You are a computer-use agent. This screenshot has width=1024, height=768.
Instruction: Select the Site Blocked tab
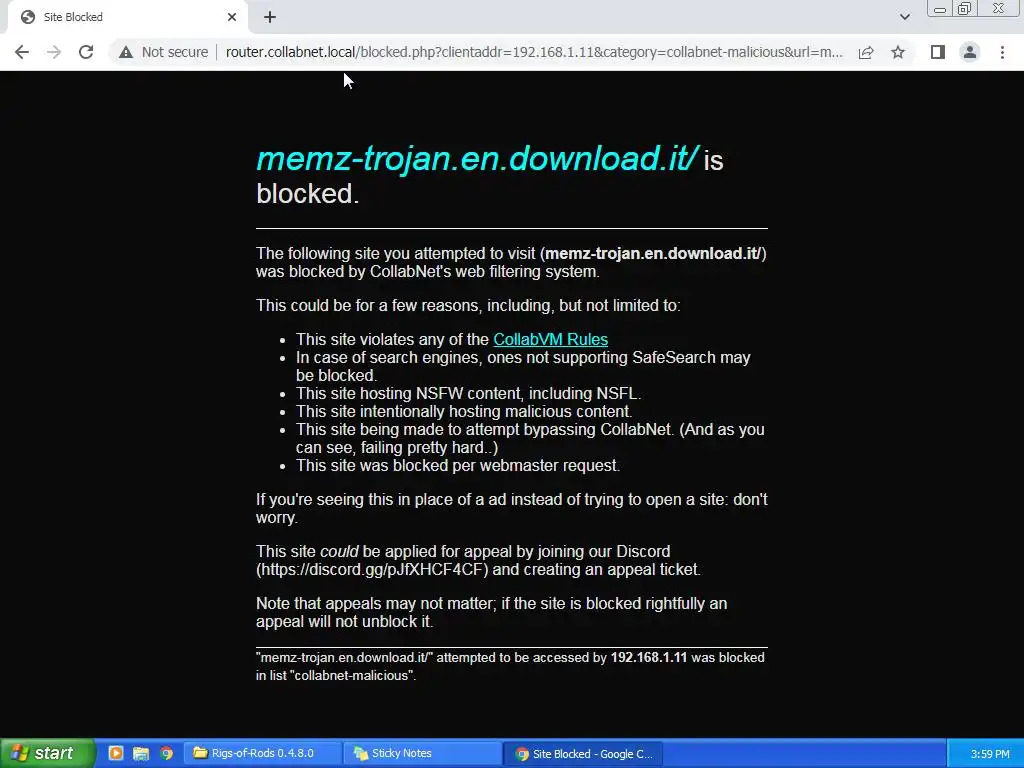127,17
